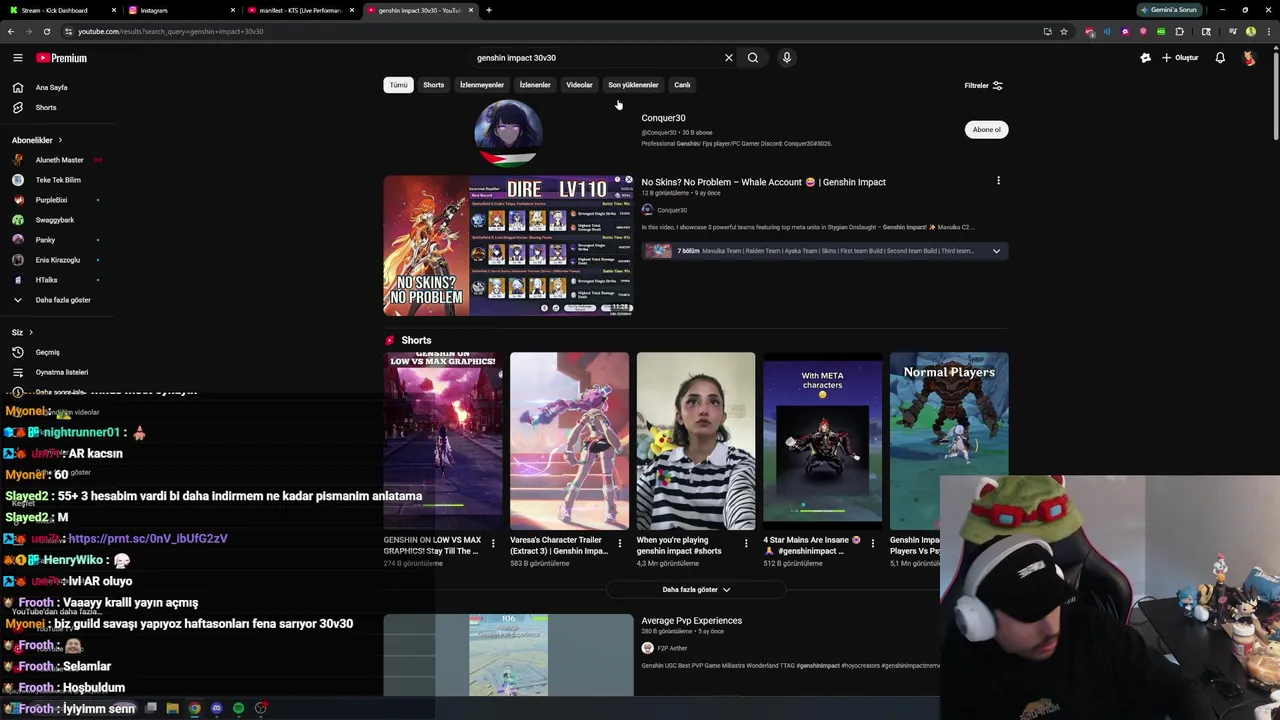Open options for Varesa's Trailer short
1280x720 pixels.
point(619,544)
